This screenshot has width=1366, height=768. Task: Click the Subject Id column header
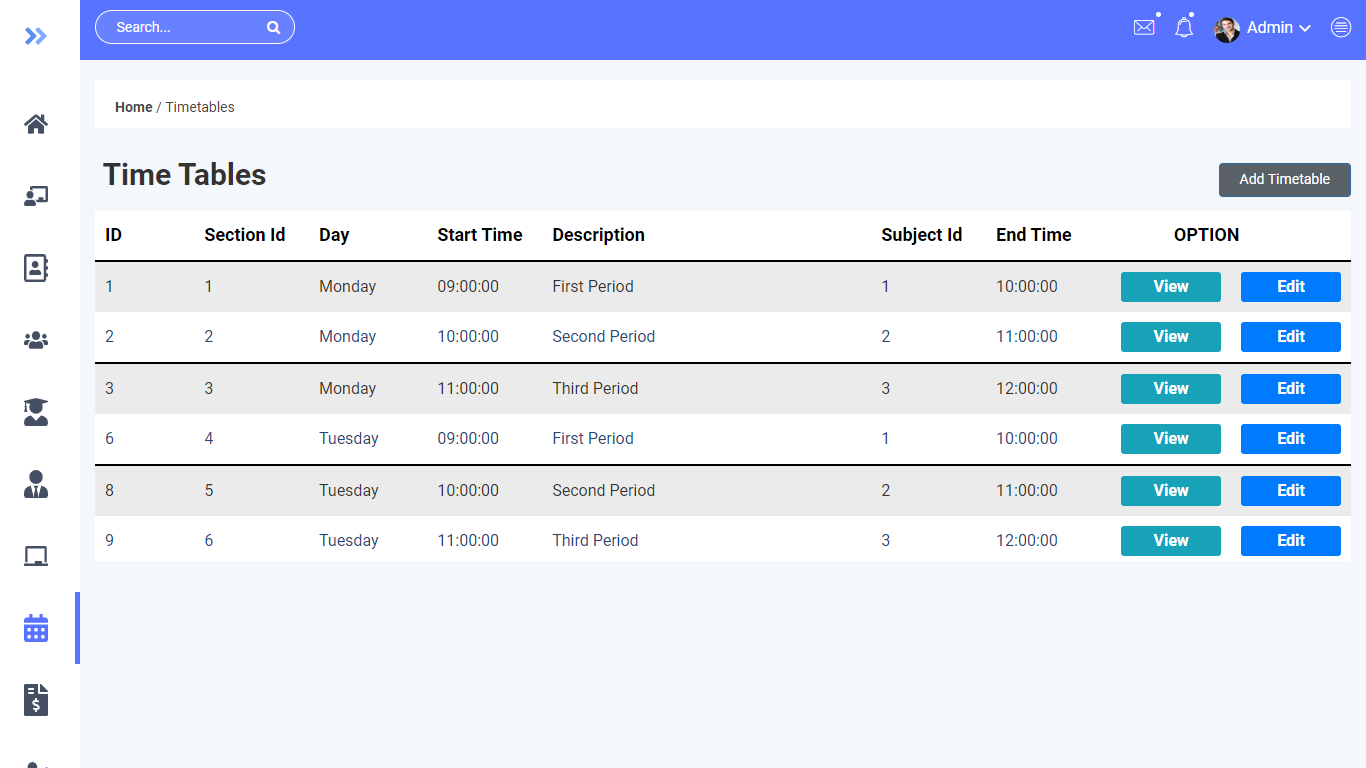click(921, 235)
